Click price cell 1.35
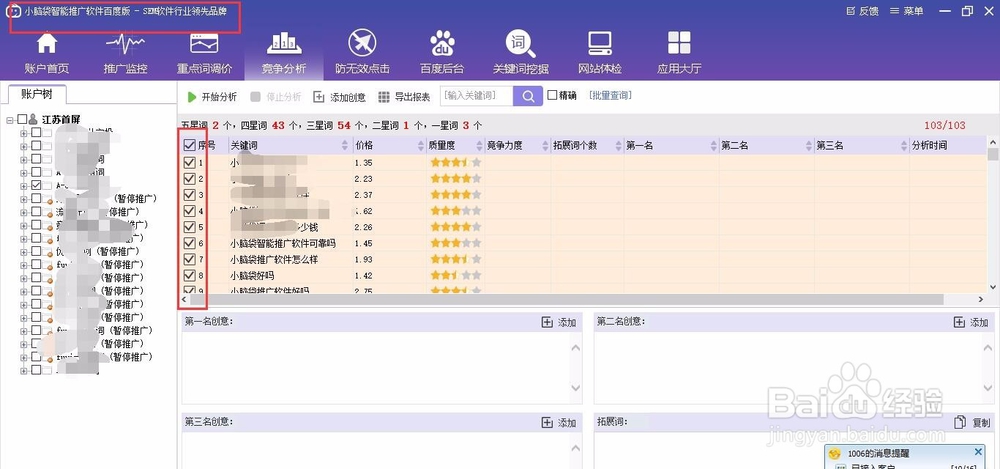 (x=364, y=163)
